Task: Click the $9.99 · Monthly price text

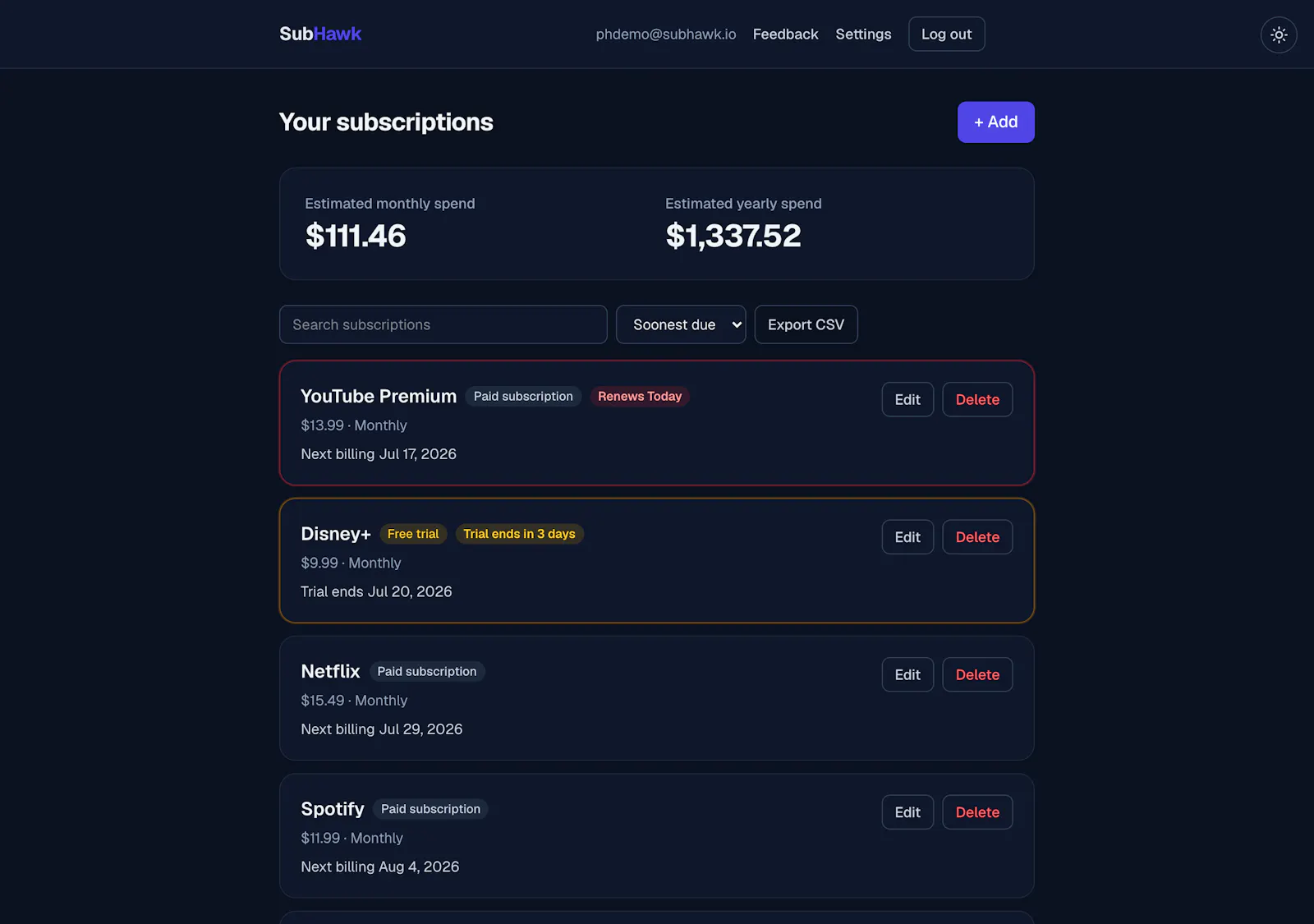Action: [x=351, y=563]
